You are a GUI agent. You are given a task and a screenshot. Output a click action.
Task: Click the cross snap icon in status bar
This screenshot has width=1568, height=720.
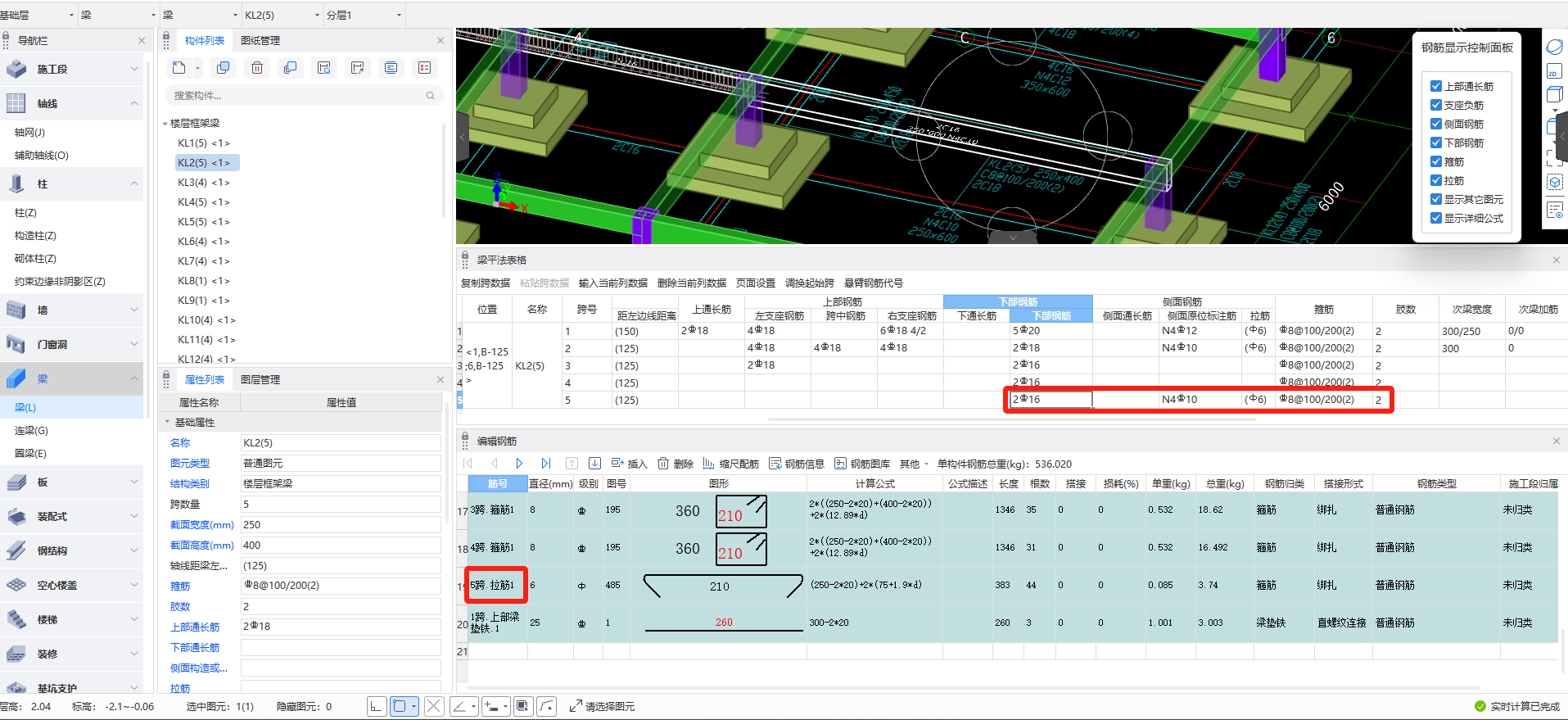pyautogui.click(x=434, y=706)
